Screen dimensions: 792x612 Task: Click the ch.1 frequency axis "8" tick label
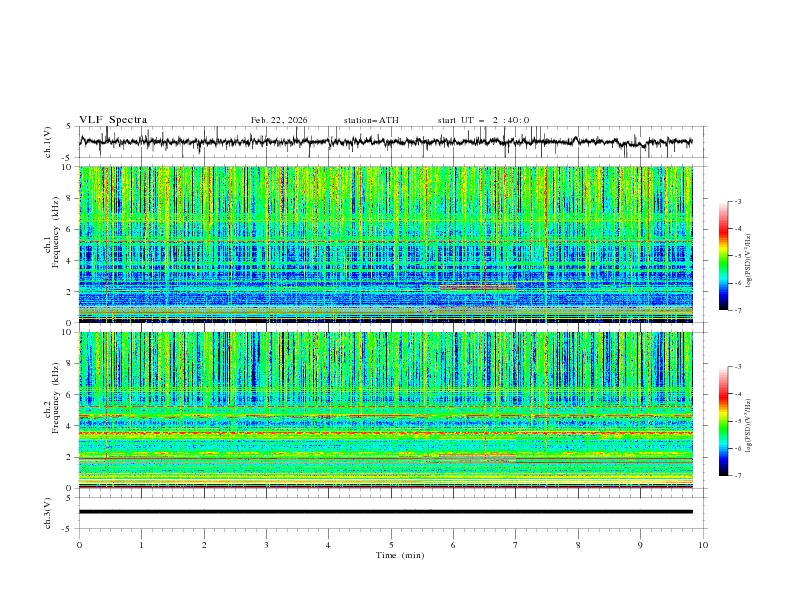(x=70, y=198)
